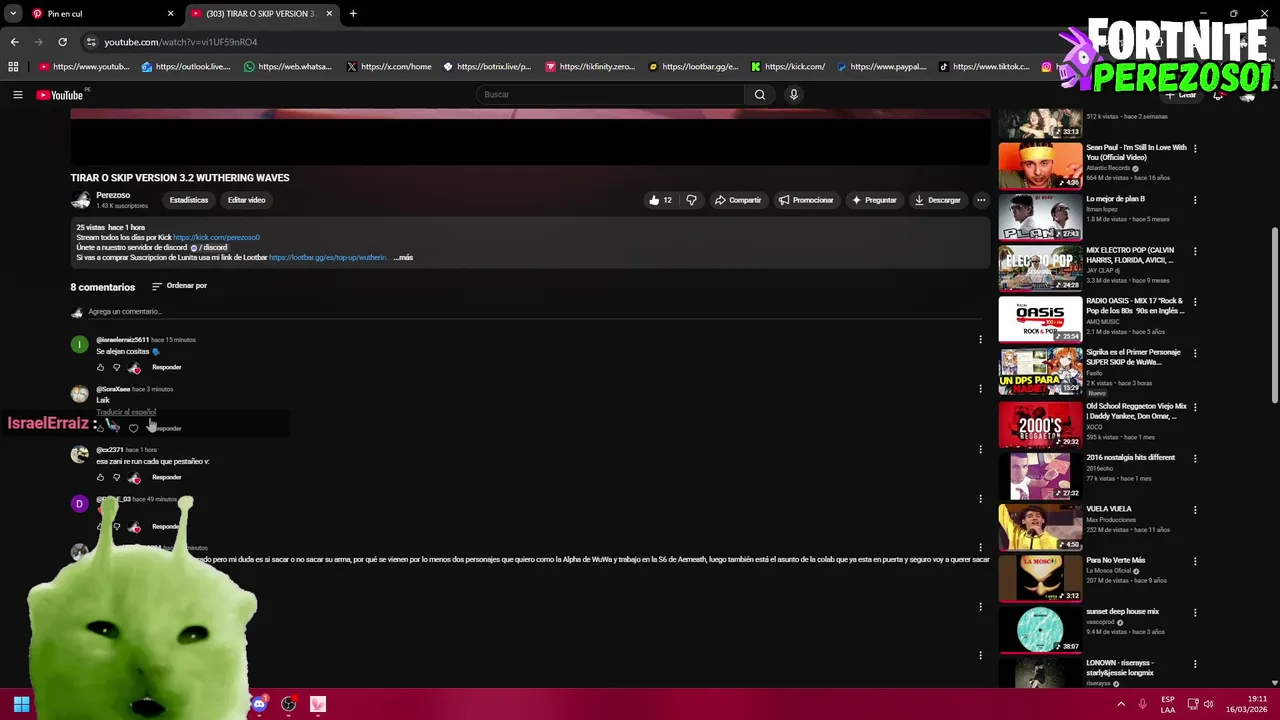Like the video with thumbs-up showing 12

pyautogui.click(x=660, y=200)
